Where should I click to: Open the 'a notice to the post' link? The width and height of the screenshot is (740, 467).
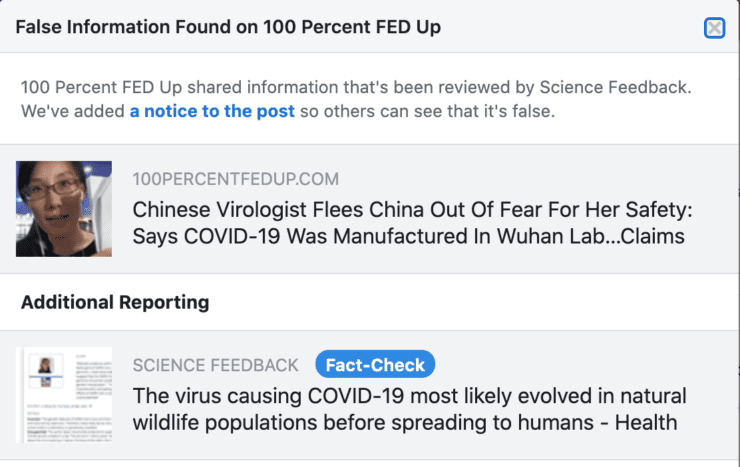(x=212, y=111)
